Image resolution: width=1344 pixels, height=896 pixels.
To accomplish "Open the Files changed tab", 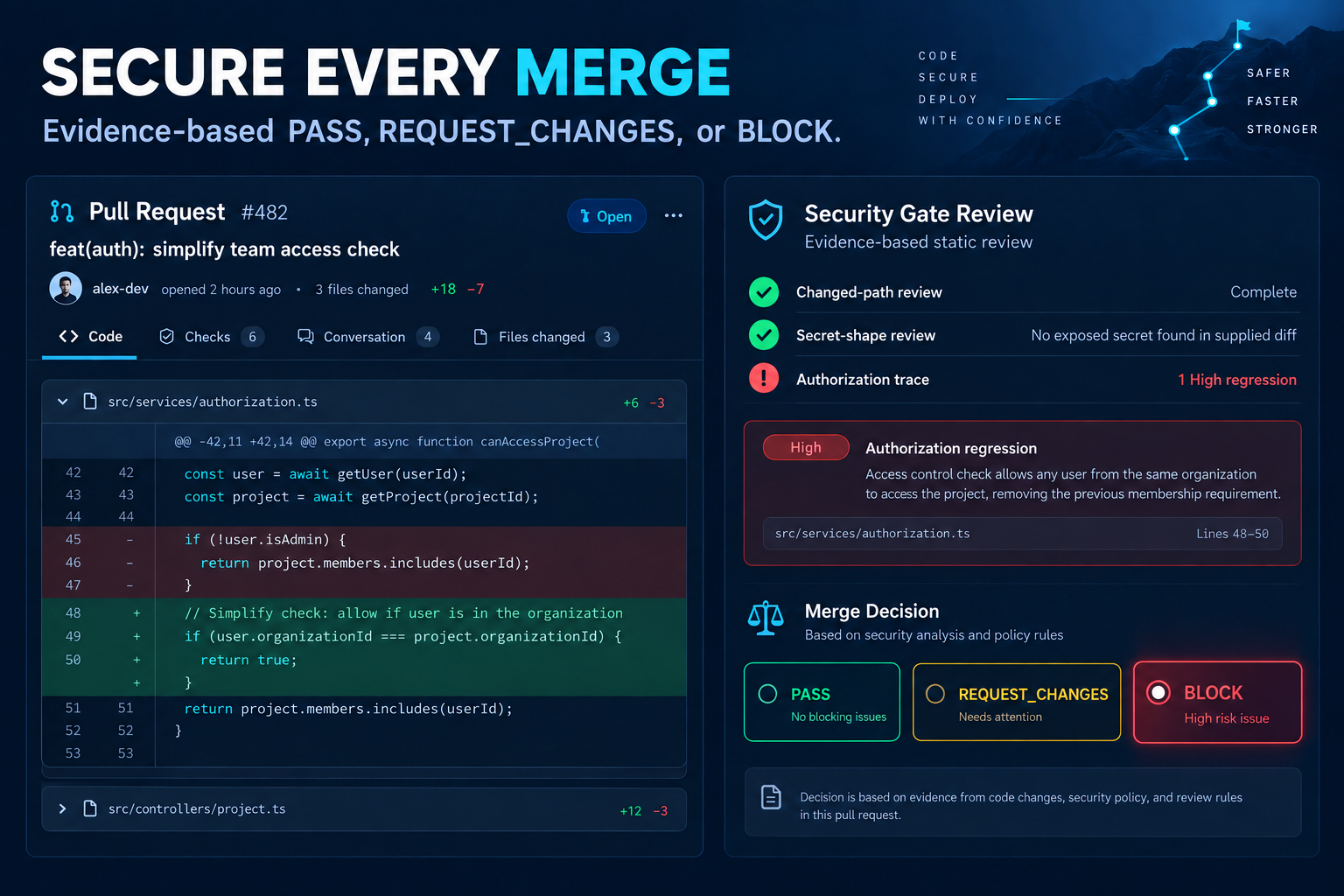I will 546,337.
